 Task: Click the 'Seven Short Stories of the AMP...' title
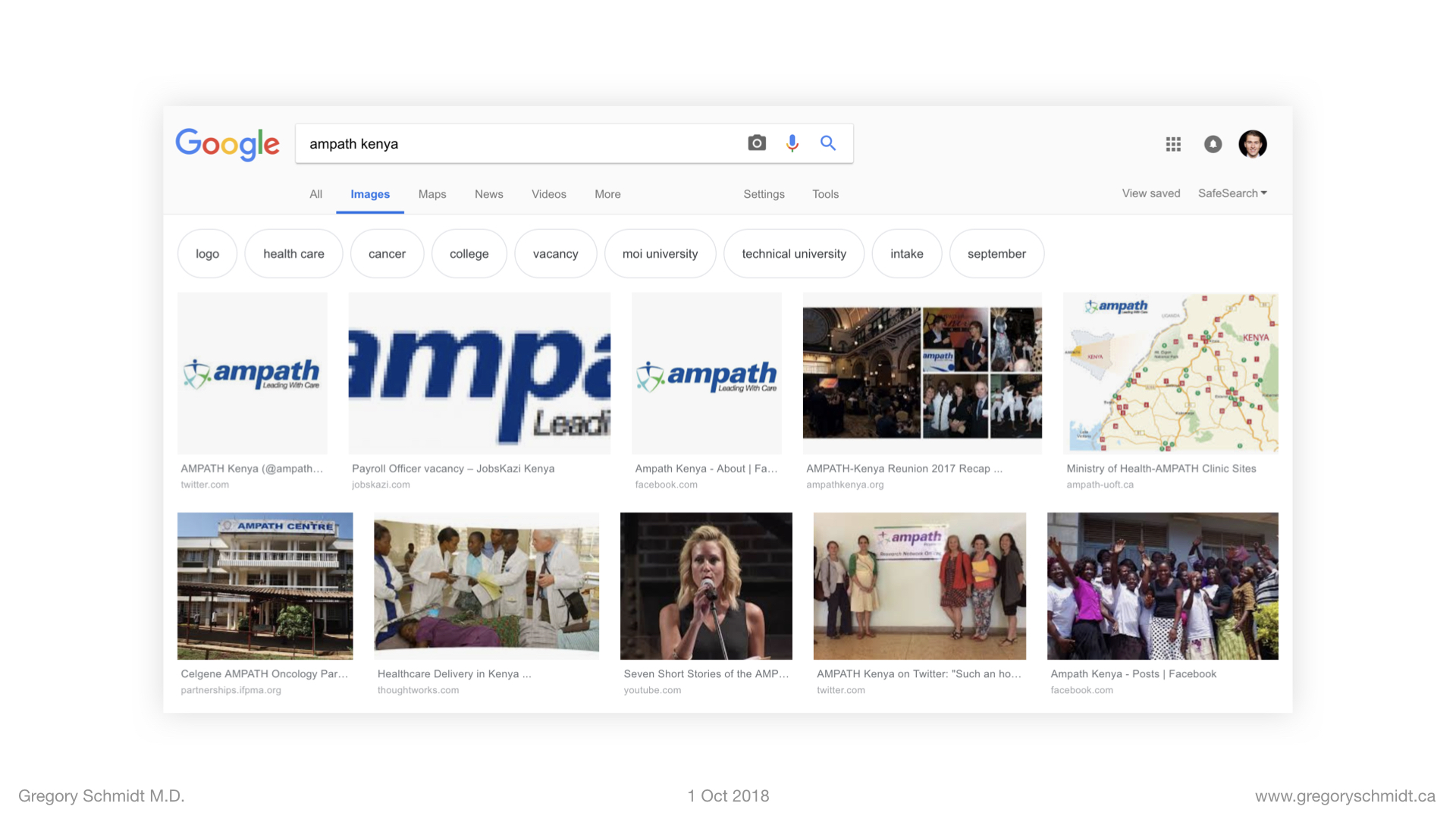706,673
